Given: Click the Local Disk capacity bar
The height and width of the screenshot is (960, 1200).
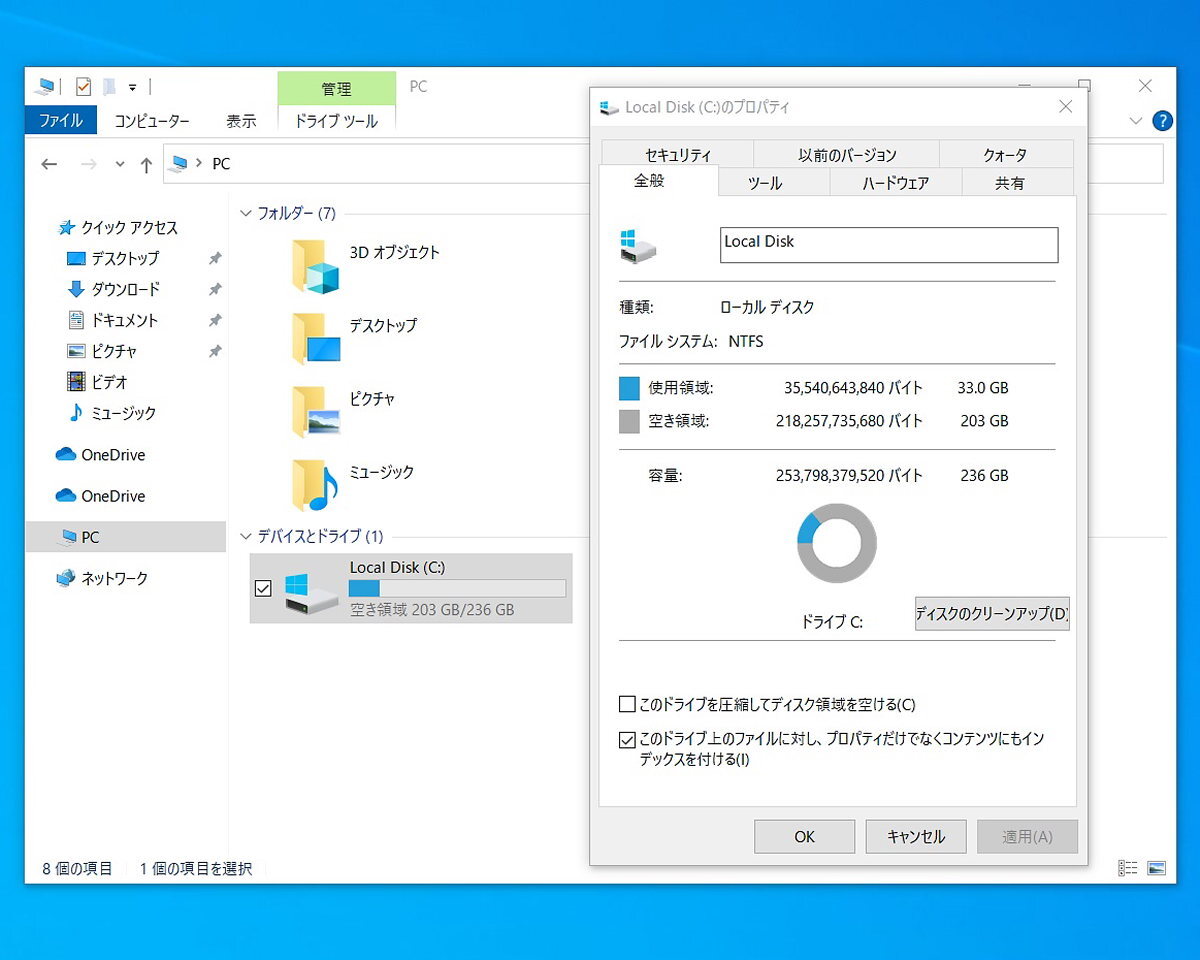Looking at the screenshot, I should [457, 588].
